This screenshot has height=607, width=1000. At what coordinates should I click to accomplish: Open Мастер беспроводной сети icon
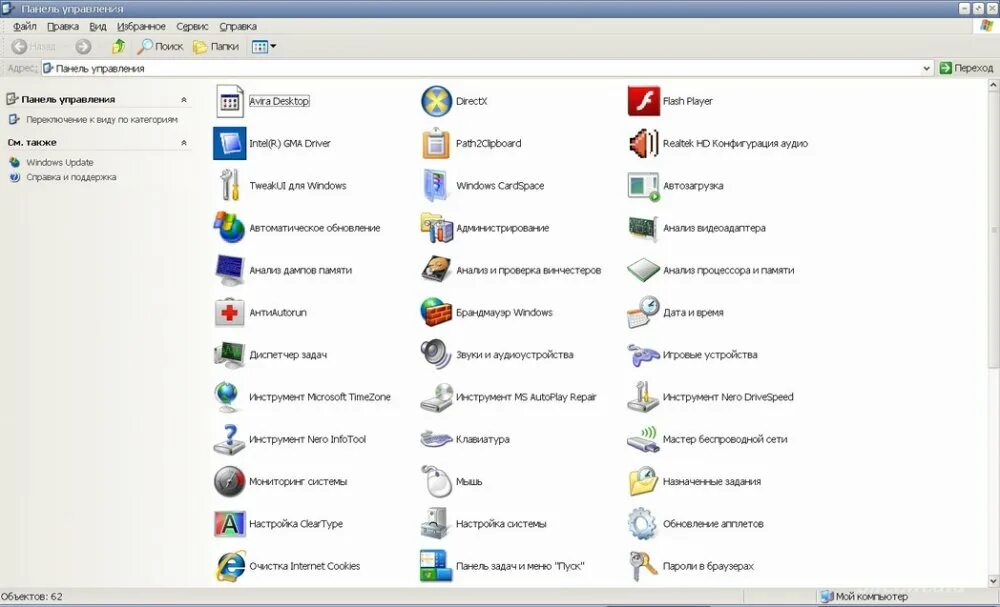[643, 439]
